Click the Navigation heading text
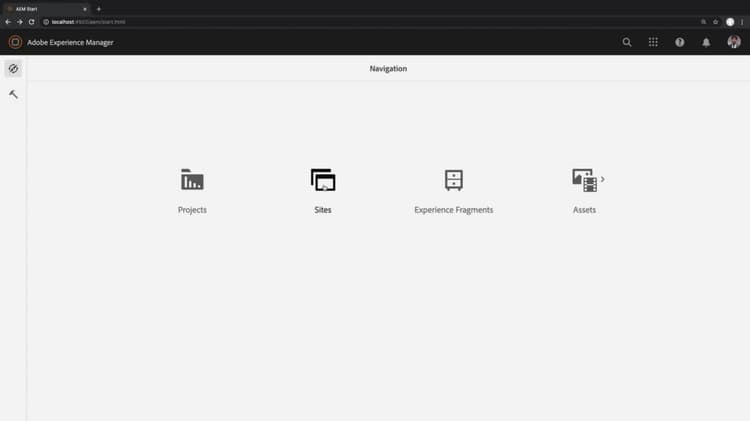750x421 pixels. point(388,69)
